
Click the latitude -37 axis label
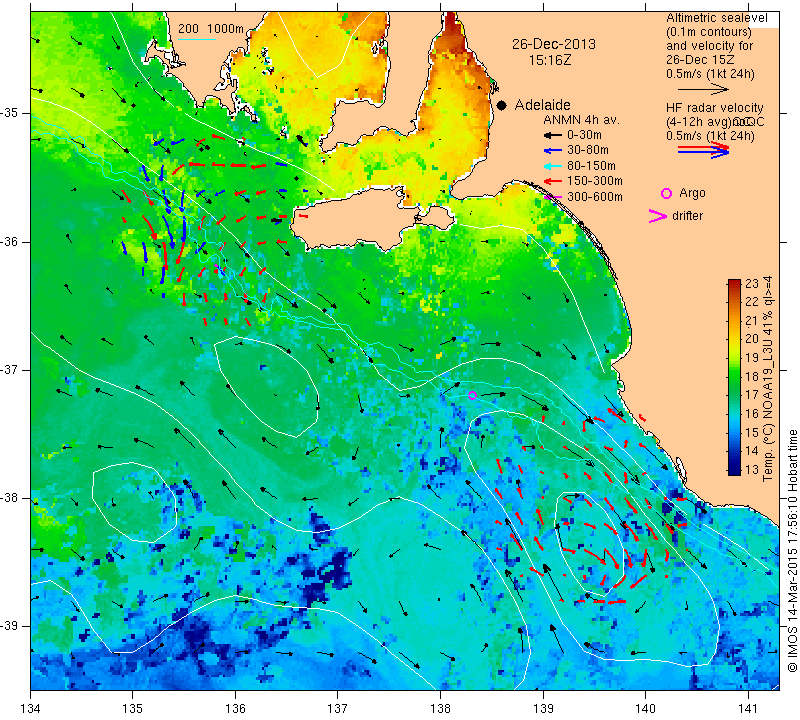click(x=10, y=369)
